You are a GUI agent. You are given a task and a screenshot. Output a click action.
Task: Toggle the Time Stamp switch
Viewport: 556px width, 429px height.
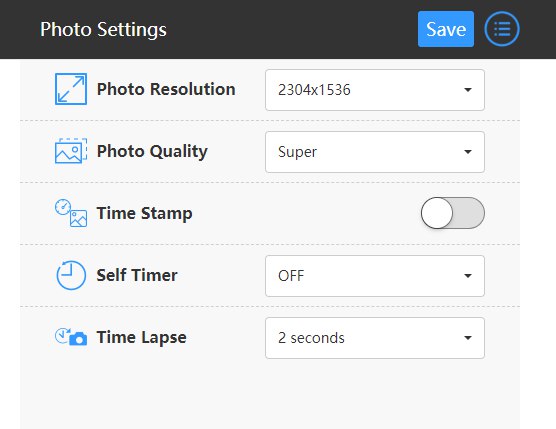[452, 213]
